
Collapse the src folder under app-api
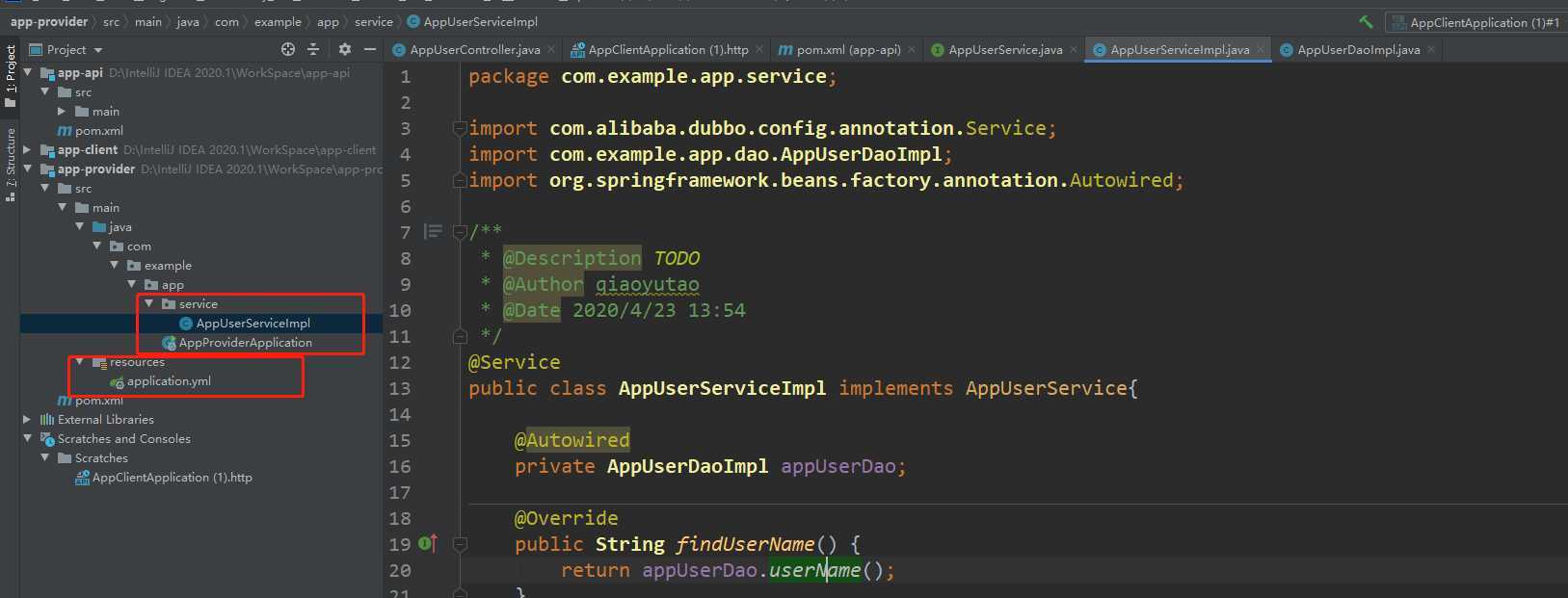45,91
